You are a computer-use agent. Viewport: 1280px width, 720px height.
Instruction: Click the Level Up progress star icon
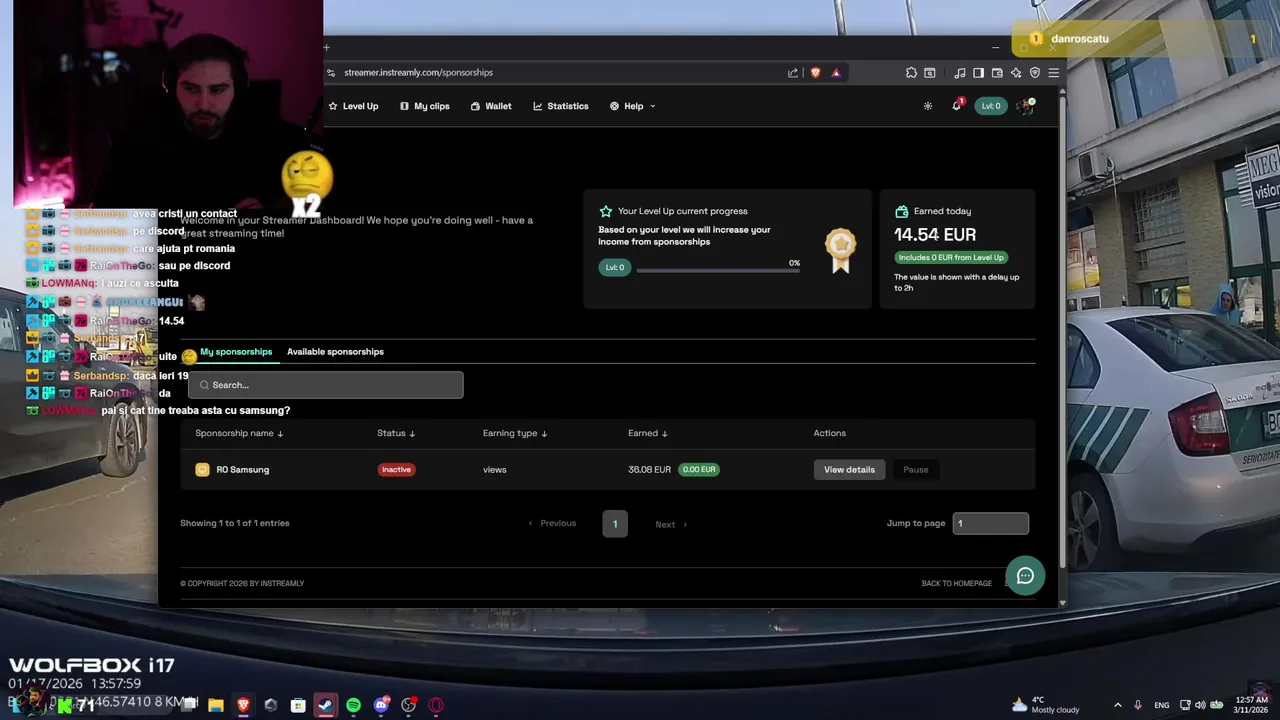pyautogui.click(x=605, y=212)
